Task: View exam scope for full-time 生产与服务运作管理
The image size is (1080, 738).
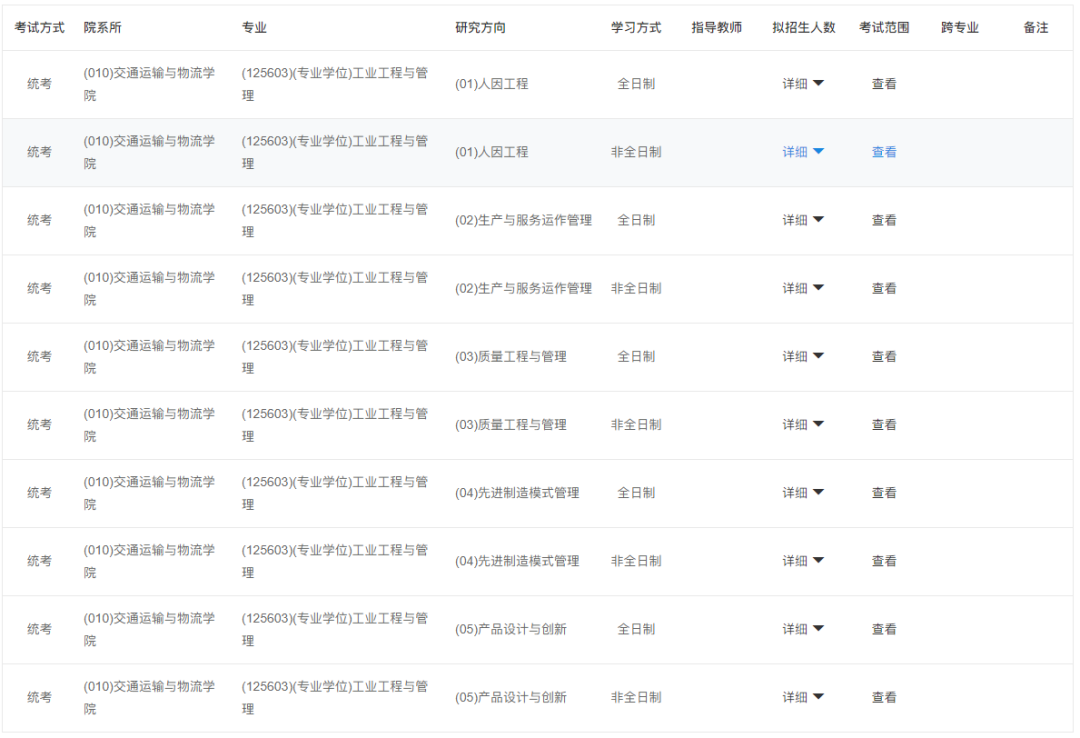Action: click(884, 220)
